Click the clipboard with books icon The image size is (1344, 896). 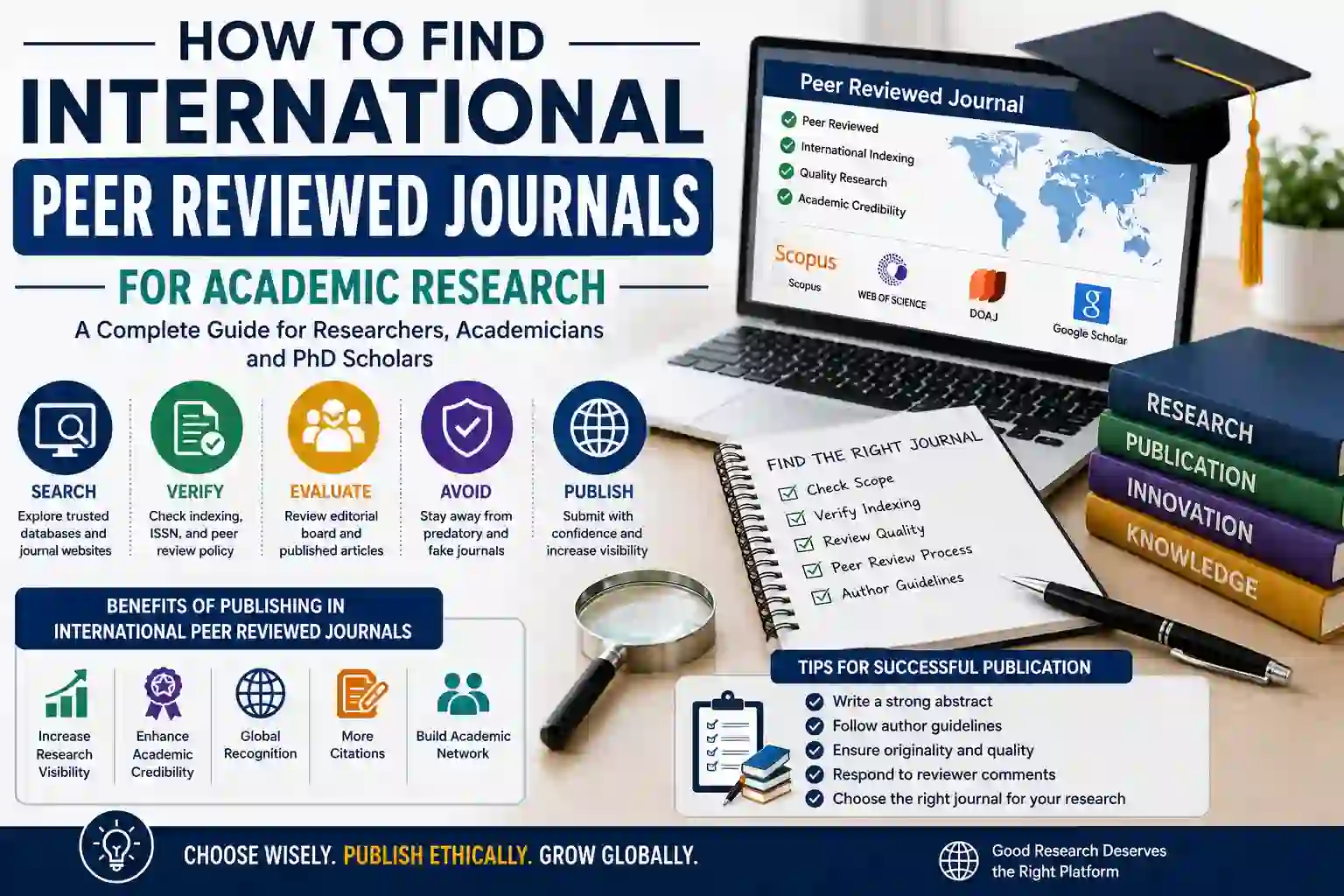pyautogui.click(x=741, y=749)
